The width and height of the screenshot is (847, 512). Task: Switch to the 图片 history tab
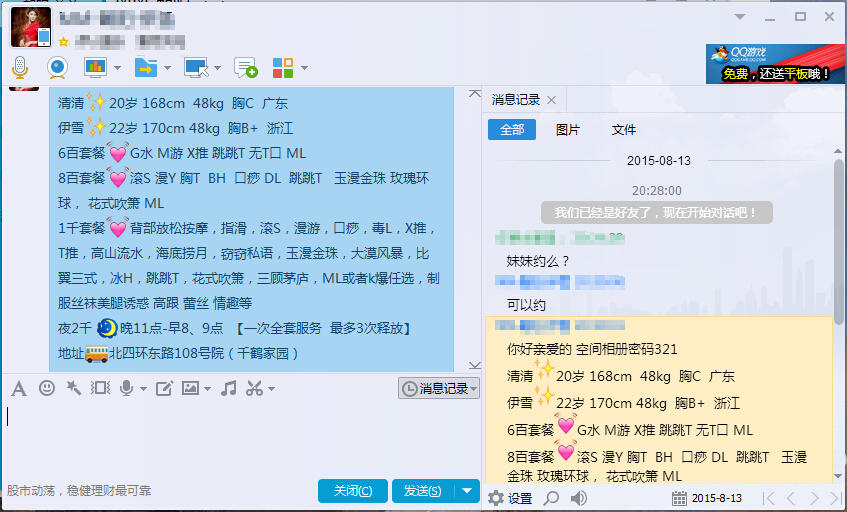click(568, 130)
